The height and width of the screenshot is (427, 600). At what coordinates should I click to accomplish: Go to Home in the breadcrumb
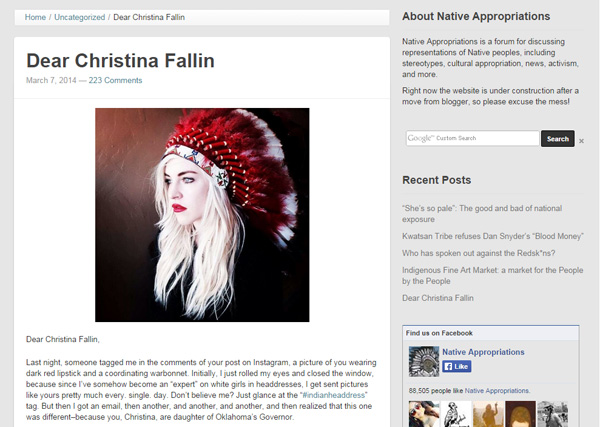pyautogui.click(x=35, y=17)
